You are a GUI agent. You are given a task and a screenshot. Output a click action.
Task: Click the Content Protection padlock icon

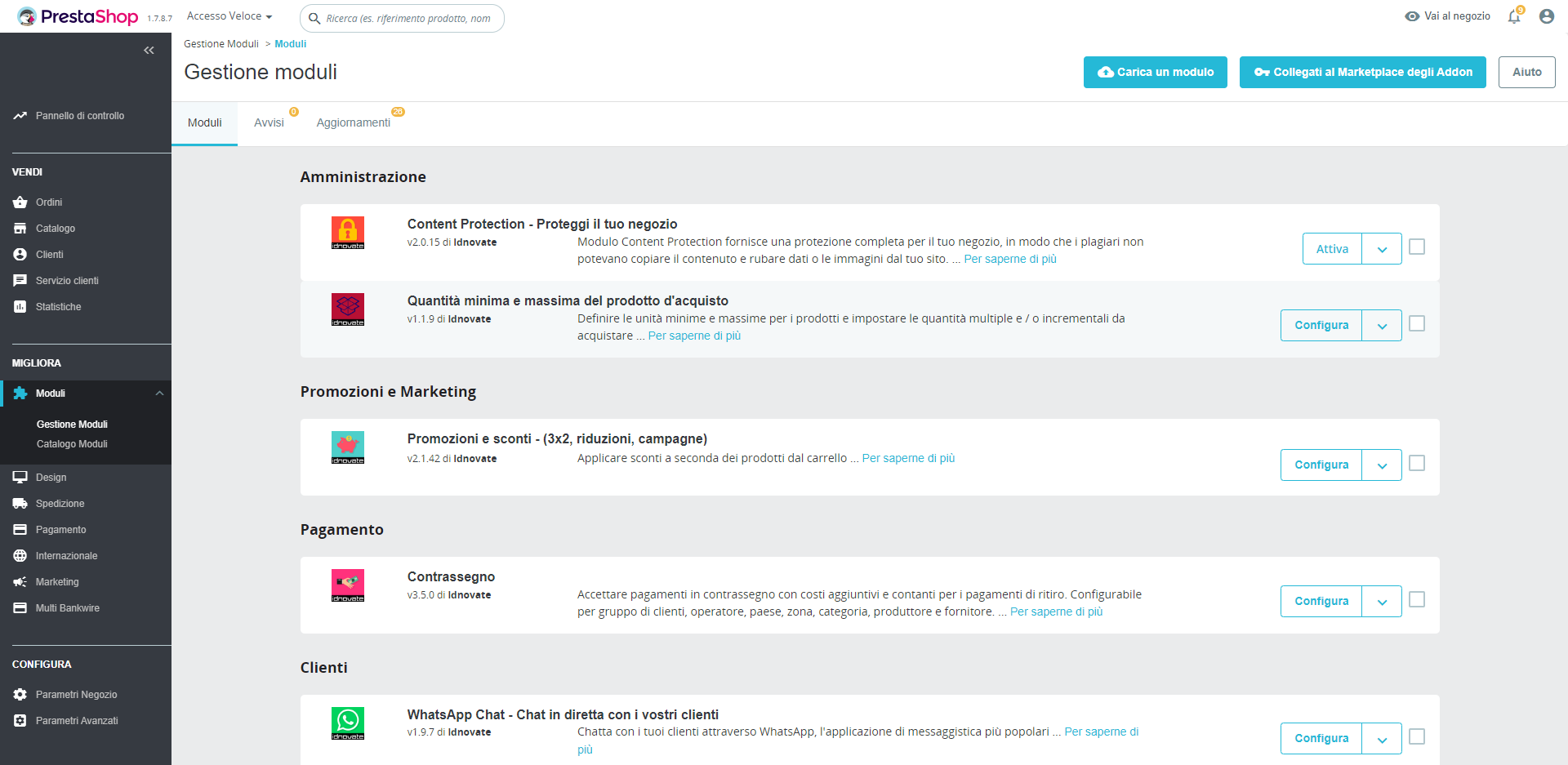click(348, 233)
